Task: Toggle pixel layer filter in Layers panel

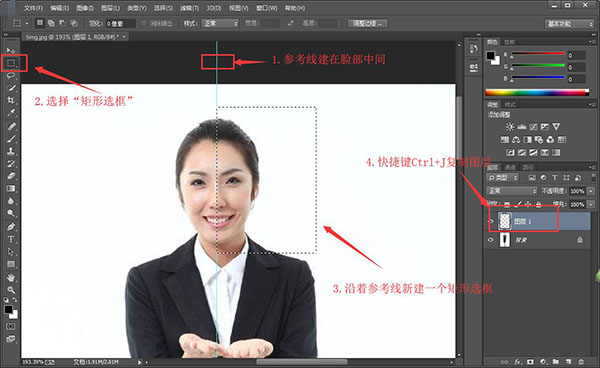Action: pos(532,177)
